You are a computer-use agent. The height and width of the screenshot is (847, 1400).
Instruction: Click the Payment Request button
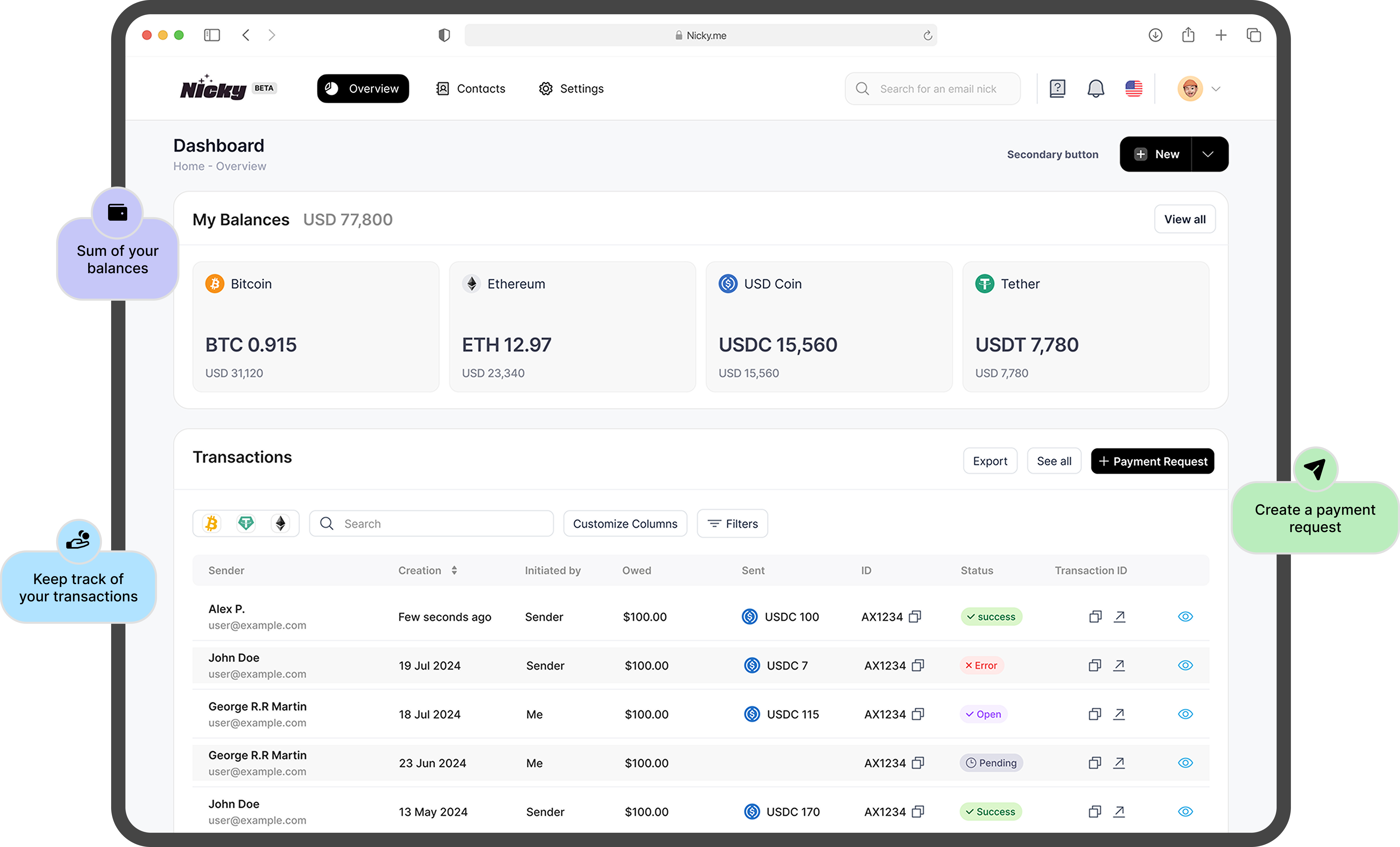1152,461
